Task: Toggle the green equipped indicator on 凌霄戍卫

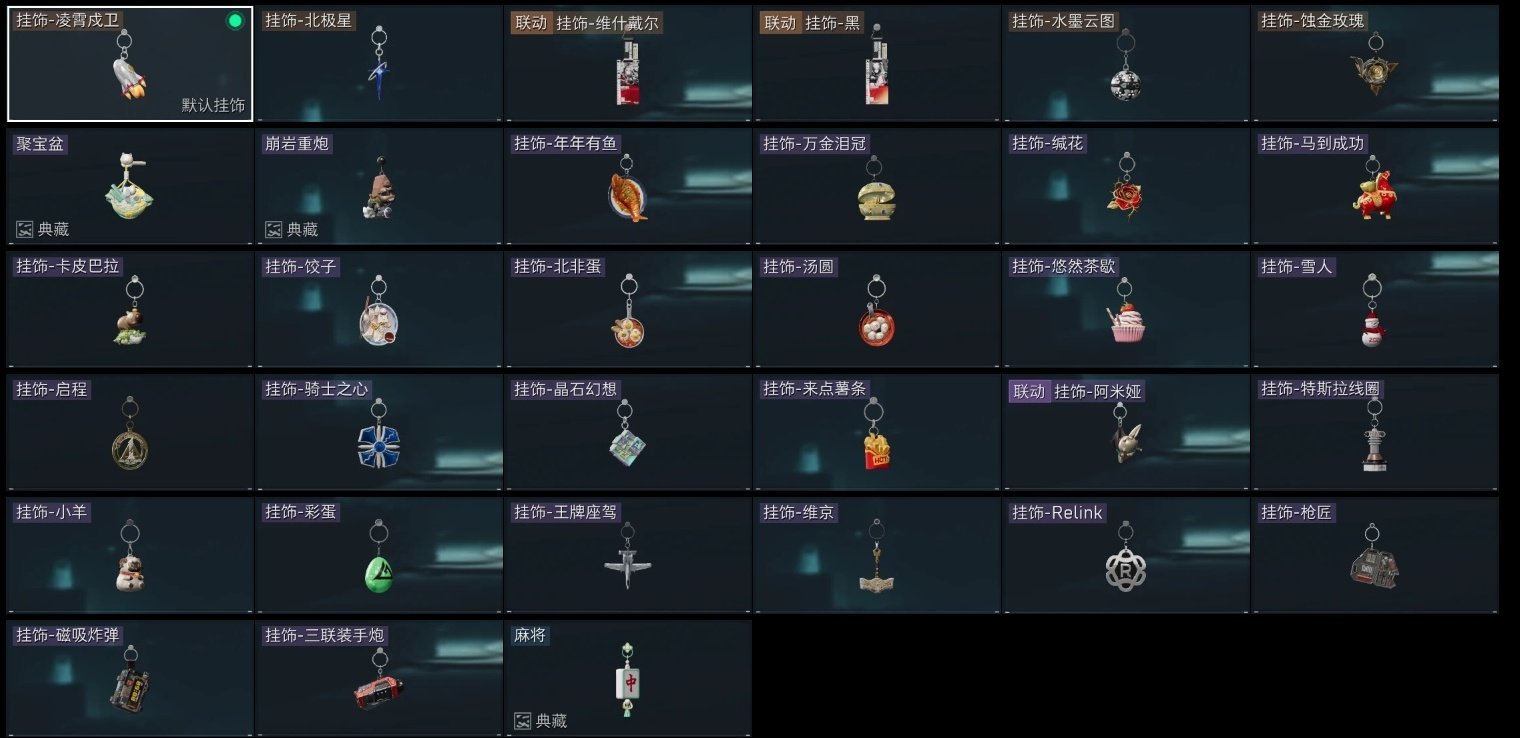Action: point(235,20)
